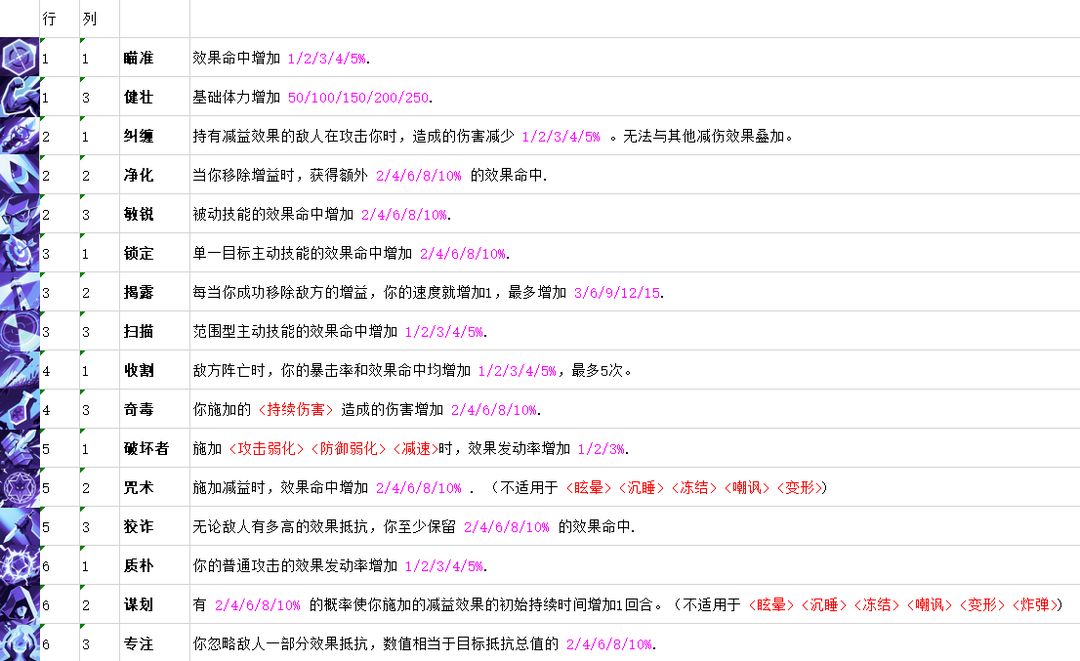This screenshot has width=1080, height=661.
Task: Select the scythe icon in the 收割 row
Action: tap(19, 370)
